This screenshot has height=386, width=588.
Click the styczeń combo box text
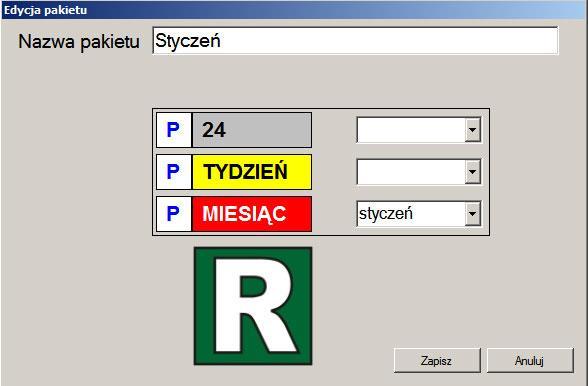[386, 214]
